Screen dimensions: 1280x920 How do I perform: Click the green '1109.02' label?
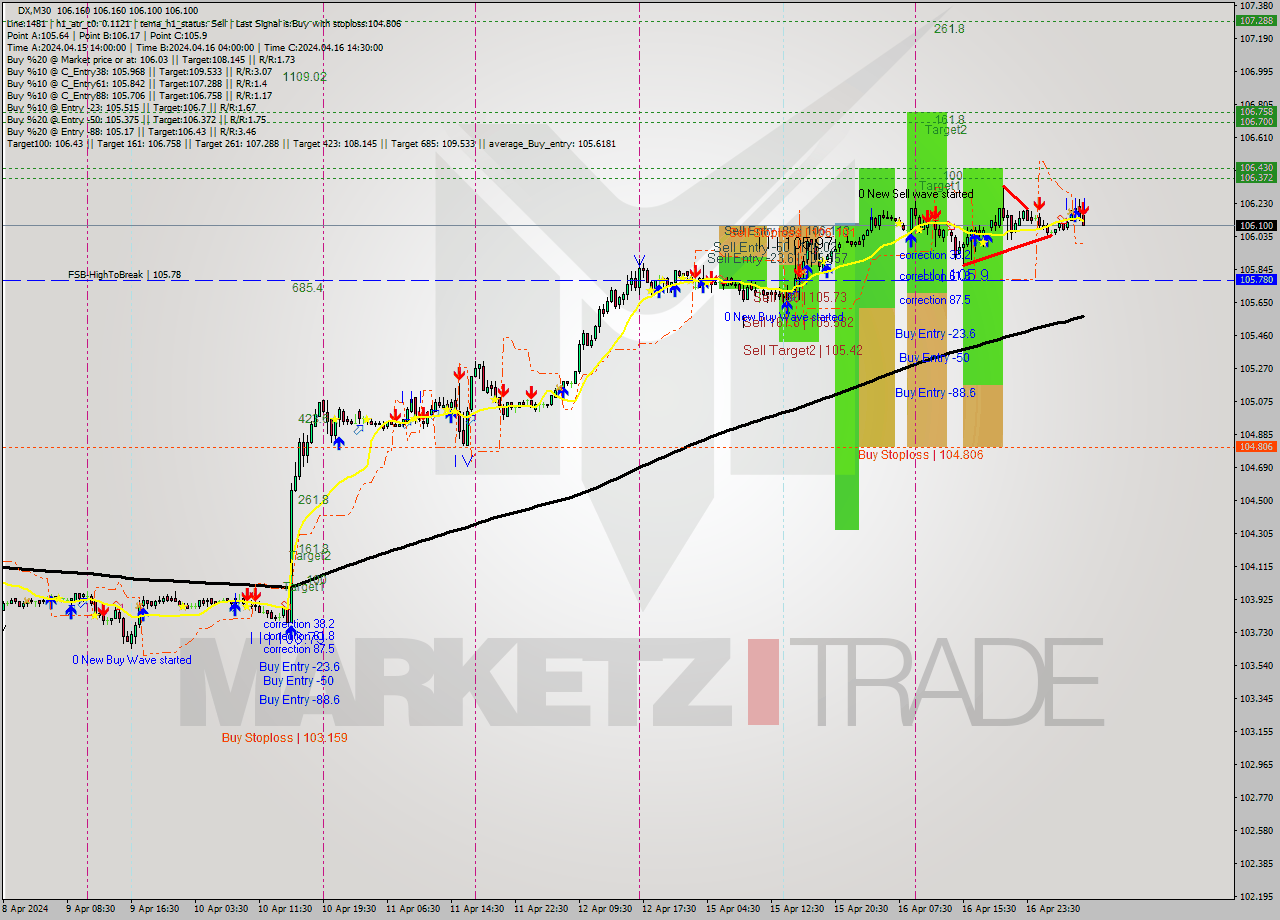(305, 77)
